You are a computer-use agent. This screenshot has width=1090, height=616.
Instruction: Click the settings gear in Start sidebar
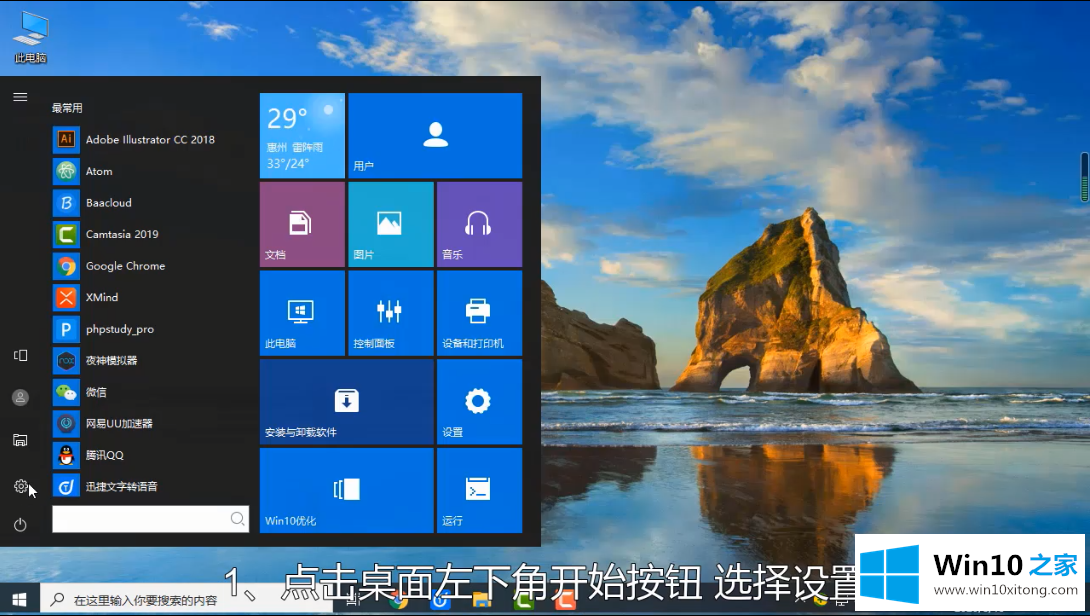[21, 486]
